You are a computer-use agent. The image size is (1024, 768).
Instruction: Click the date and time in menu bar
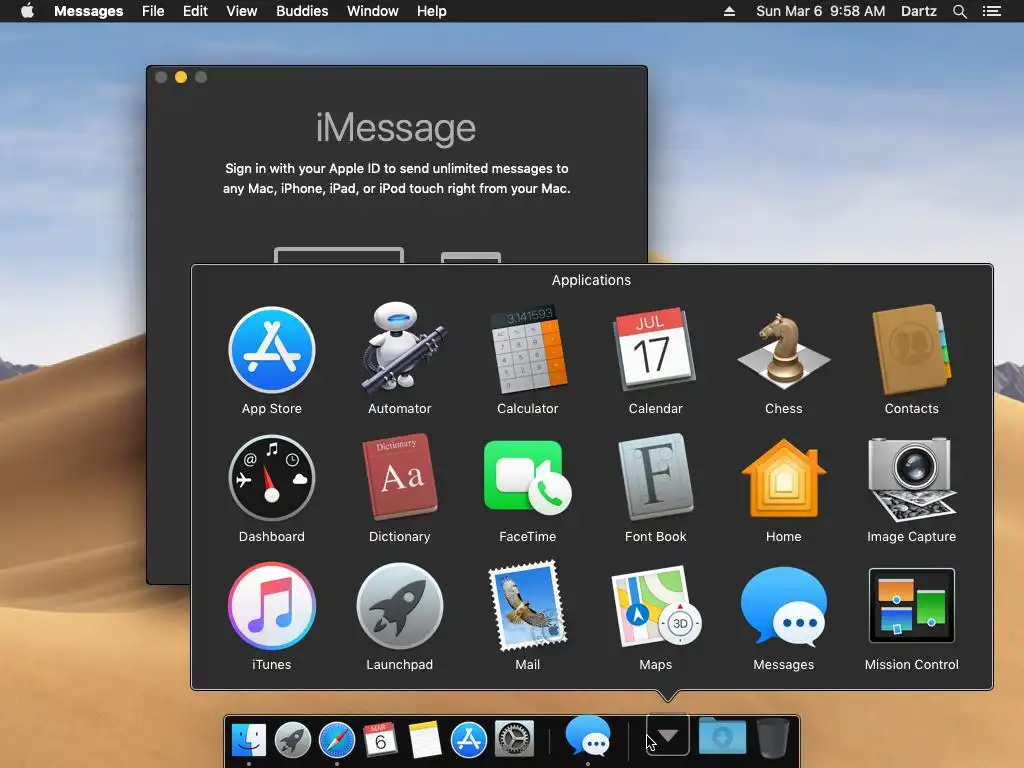[820, 11]
